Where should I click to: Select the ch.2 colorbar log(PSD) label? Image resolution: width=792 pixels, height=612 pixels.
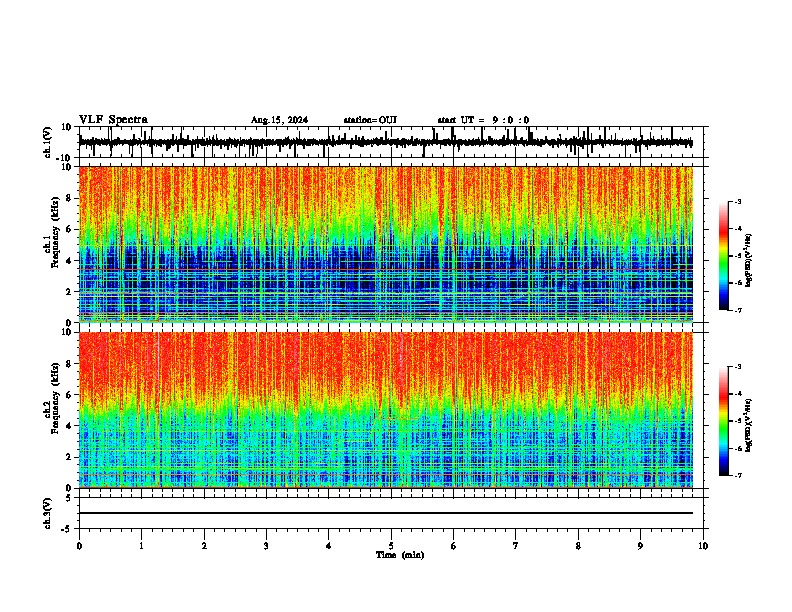point(749,425)
